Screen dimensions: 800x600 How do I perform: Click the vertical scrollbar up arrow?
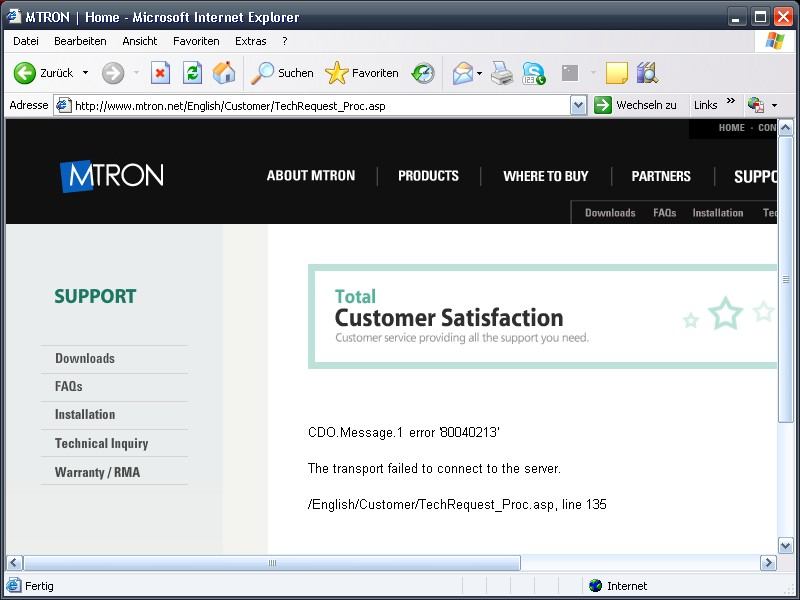(x=786, y=127)
